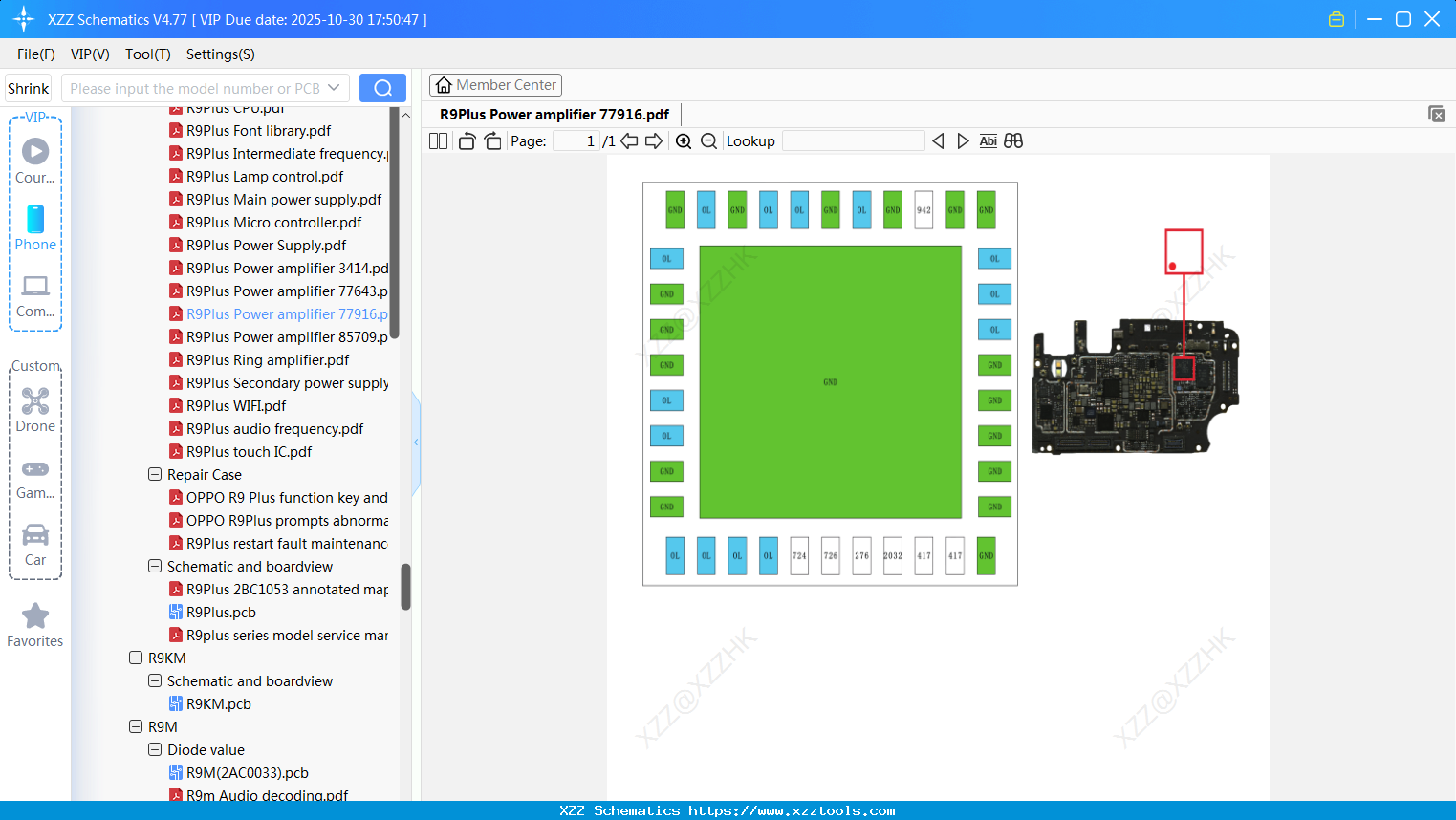The height and width of the screenshot is (820, 1456).
Task: Zoom in on the PDF page
Action: [684, 140]
